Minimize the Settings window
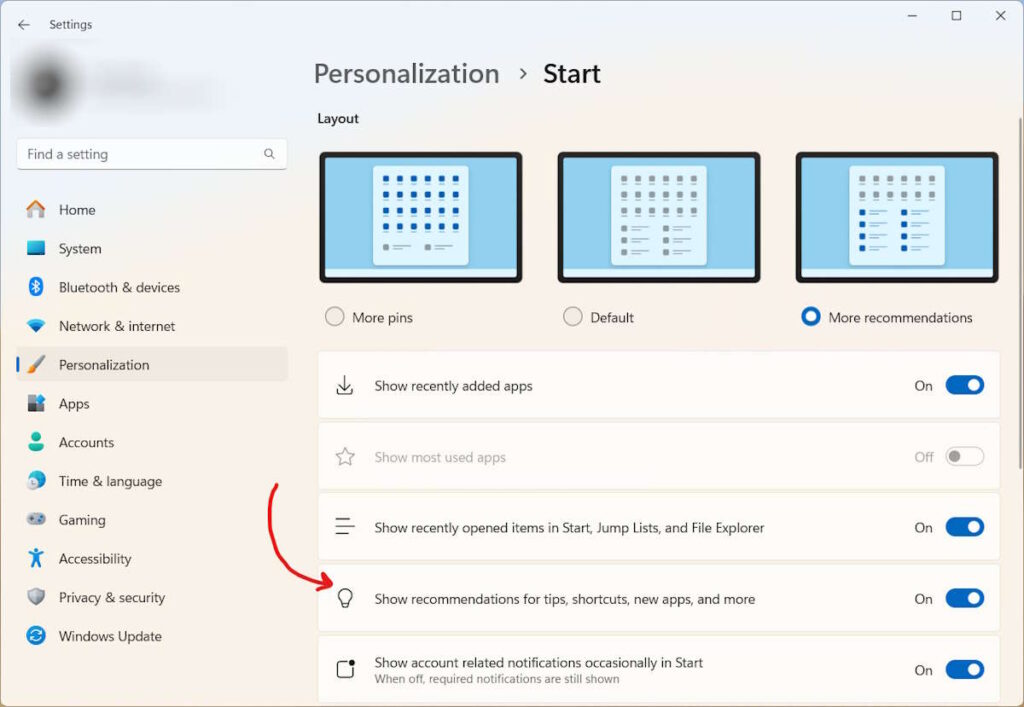This screenshot has height=707, width=1024. click(x=912, y=16)
